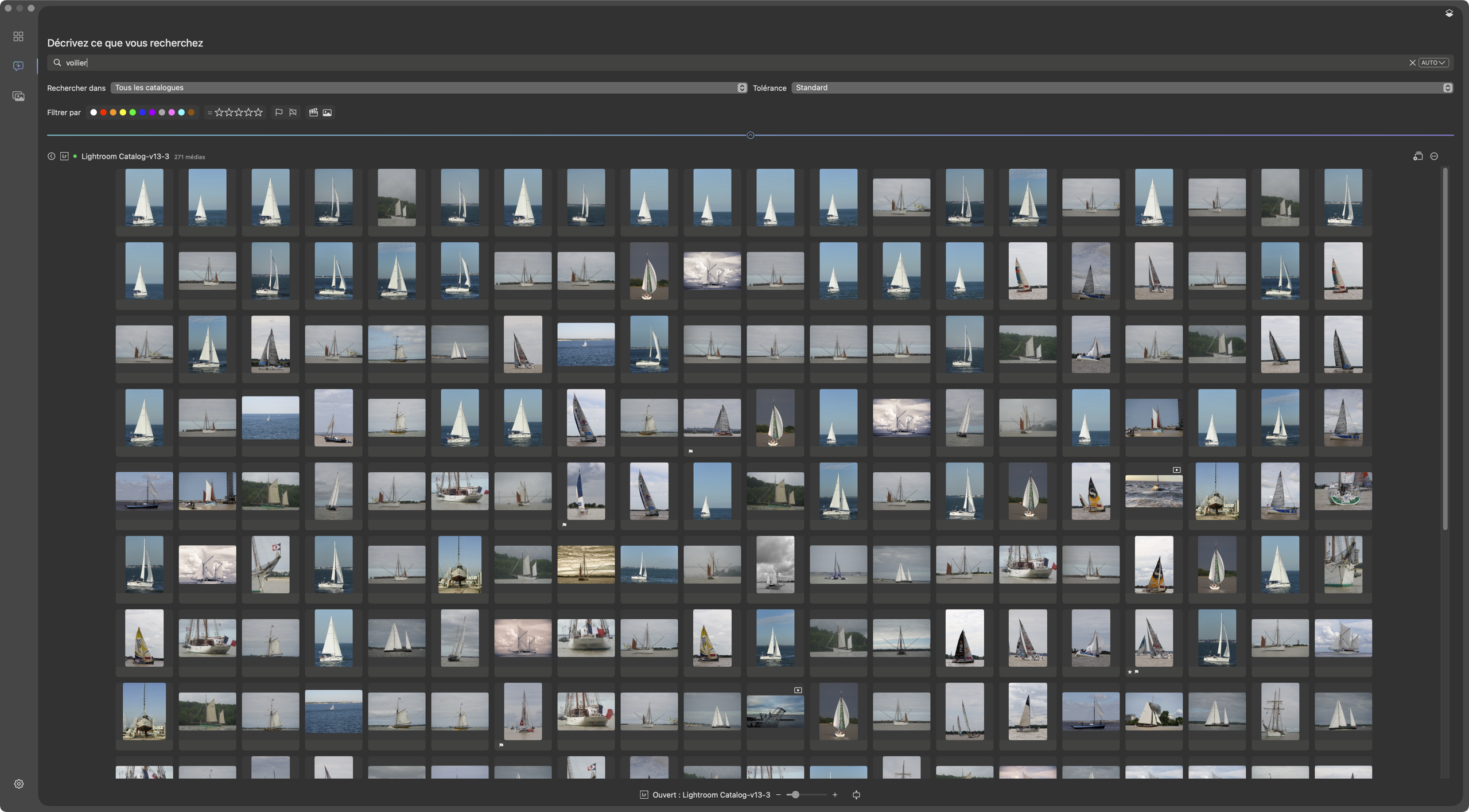This screenshot has width=1469, height=812.
Task: Click into the voilier search field
Action: (689, 63)
